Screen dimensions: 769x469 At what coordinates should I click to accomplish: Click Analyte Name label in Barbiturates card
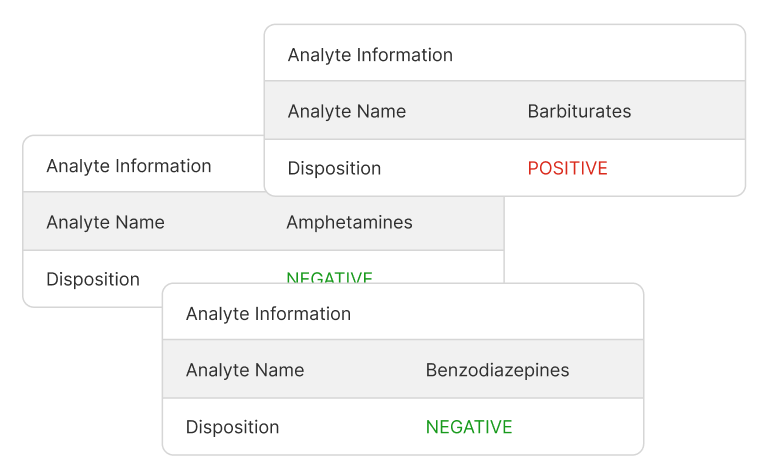point(346,111)
